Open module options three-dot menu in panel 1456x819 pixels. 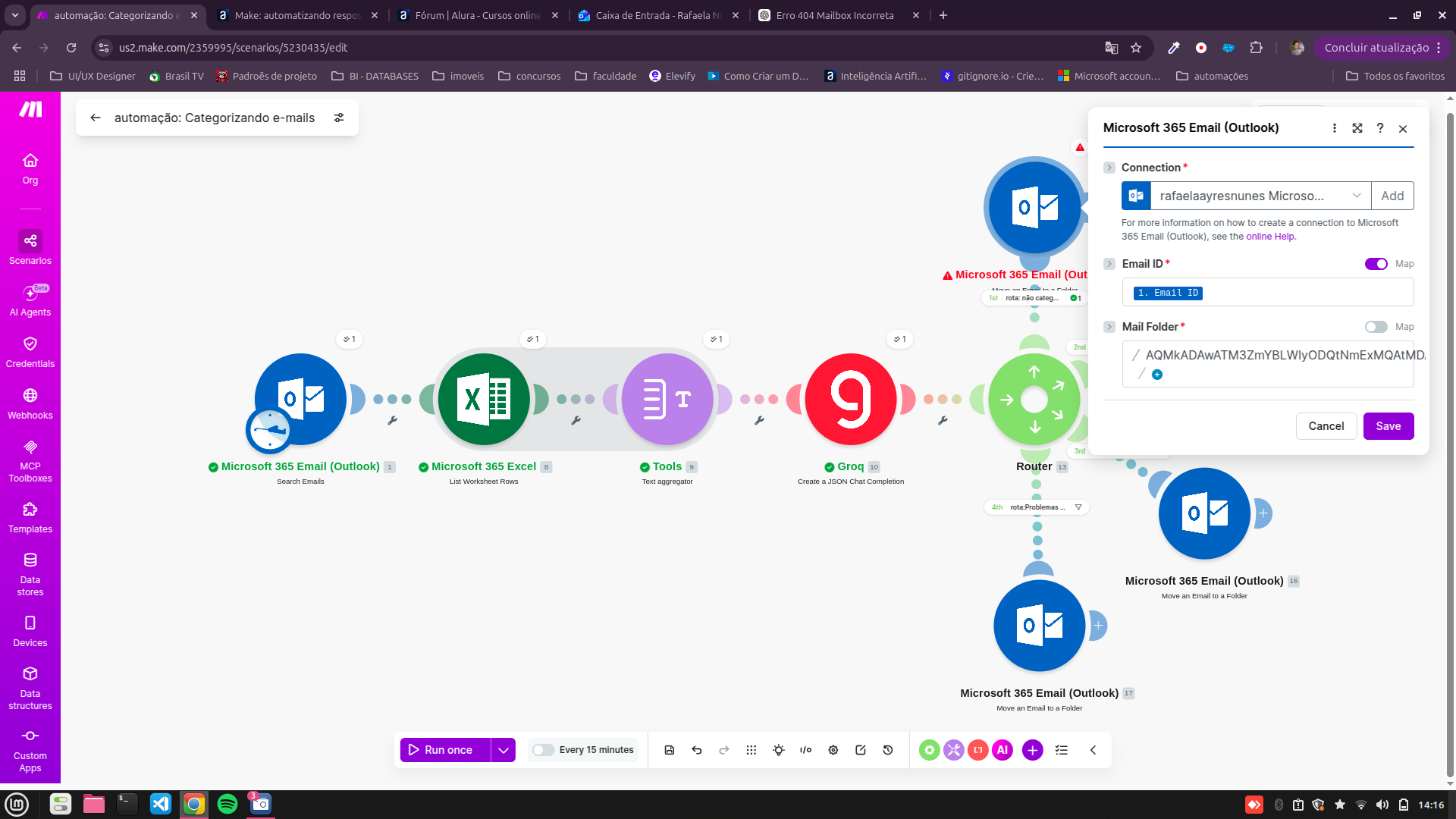[1335, 128]
